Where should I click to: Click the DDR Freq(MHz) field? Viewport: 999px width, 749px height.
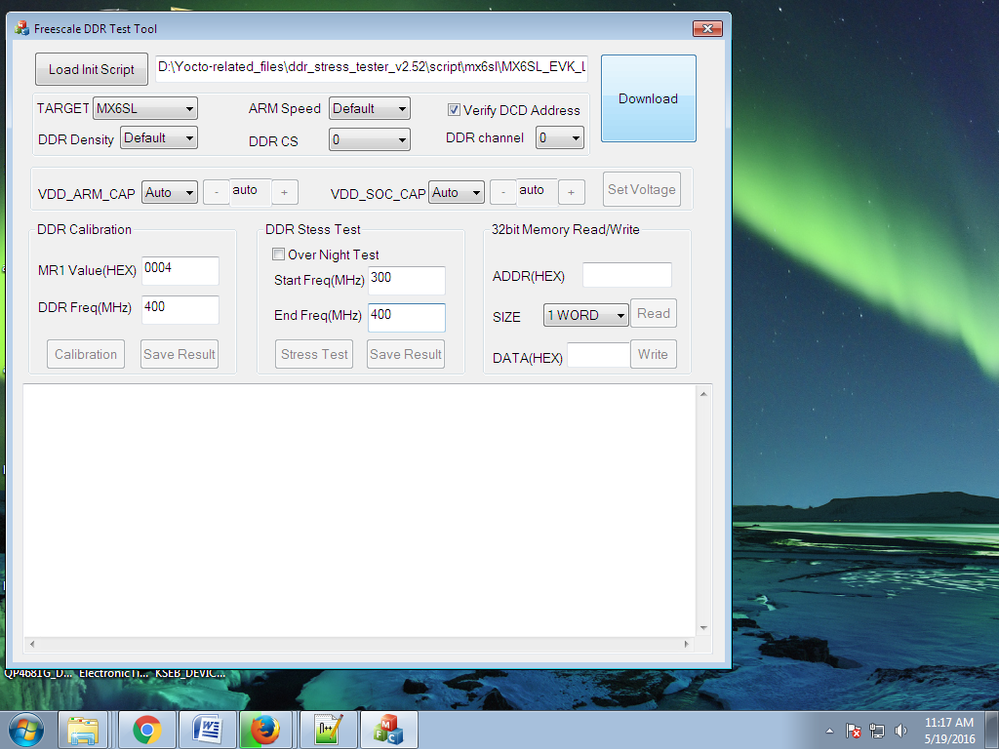(x=180, y=309)
